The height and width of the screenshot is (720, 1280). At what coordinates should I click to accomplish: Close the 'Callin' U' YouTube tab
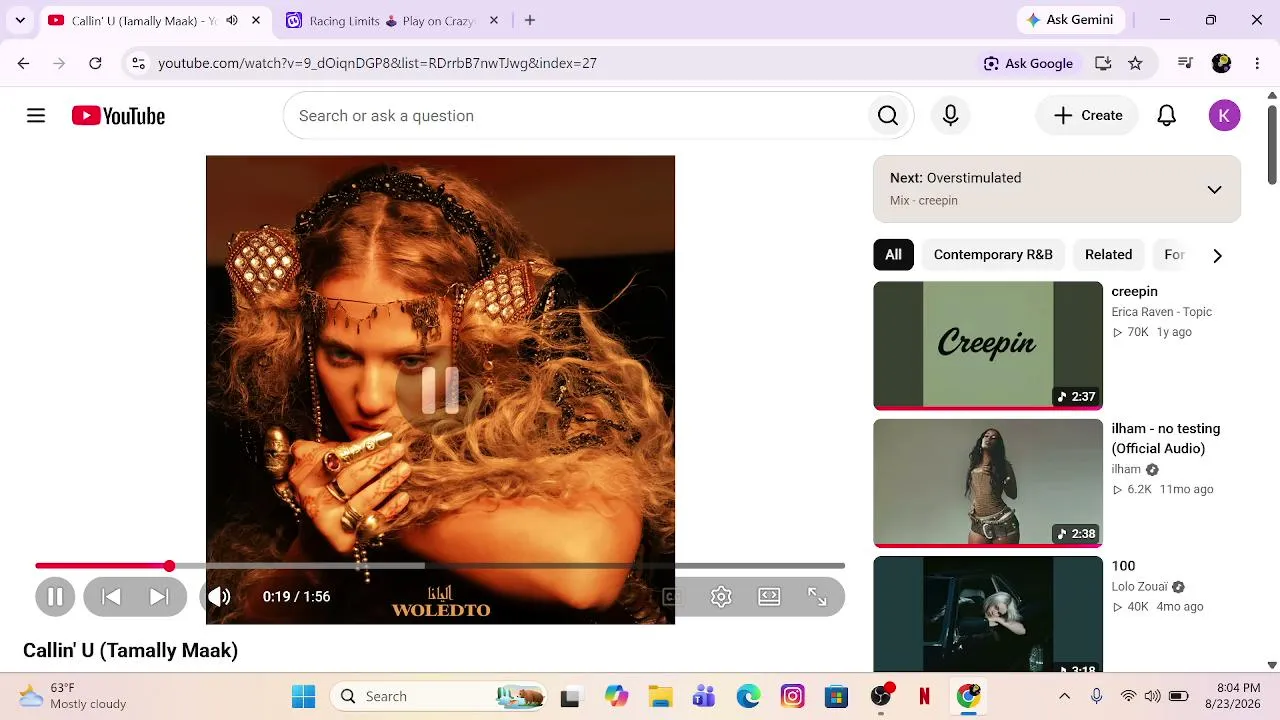click(256, 20)
